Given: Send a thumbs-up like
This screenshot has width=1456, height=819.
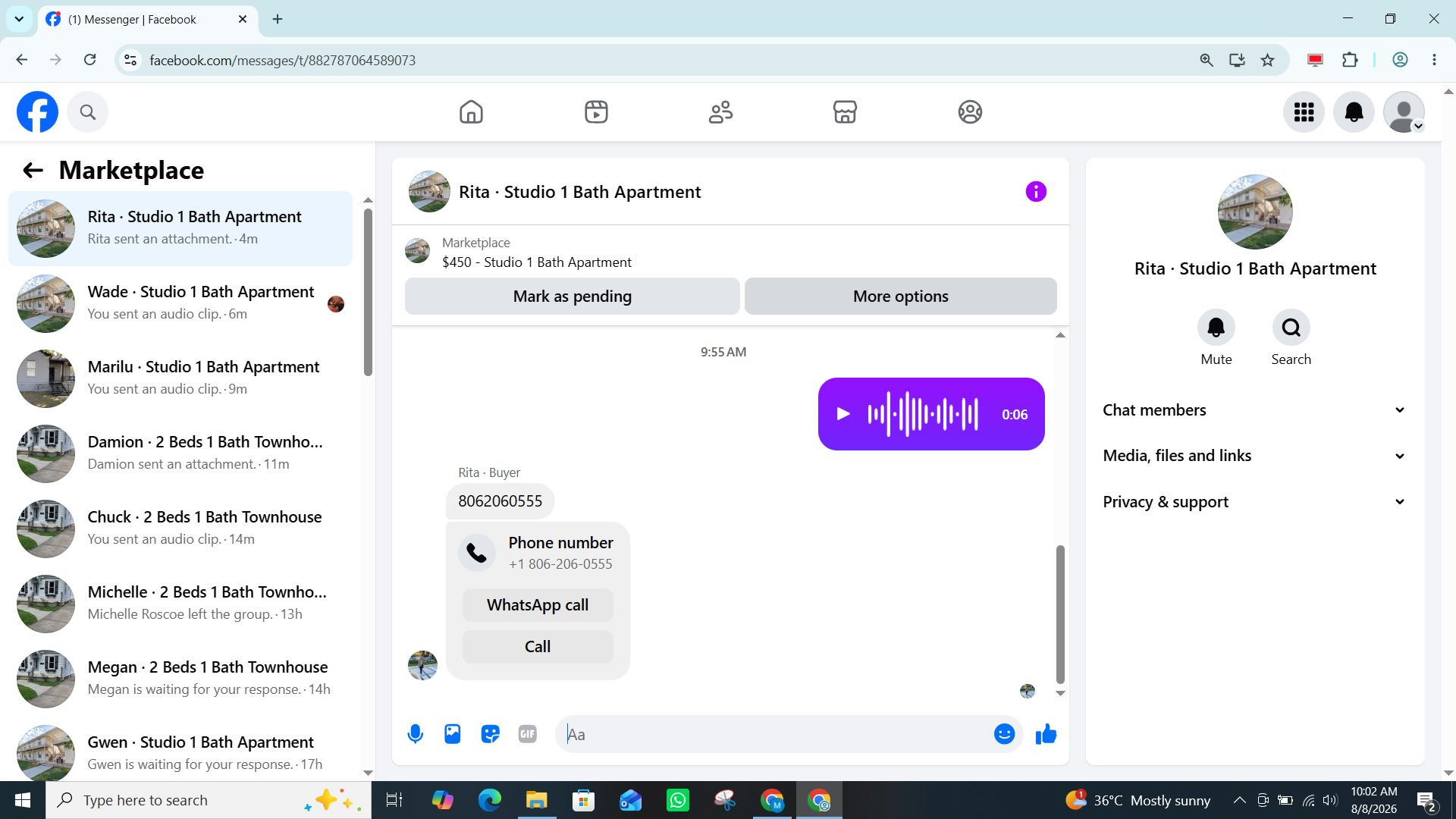Looking at the screenshot, I should [1046, 734].
